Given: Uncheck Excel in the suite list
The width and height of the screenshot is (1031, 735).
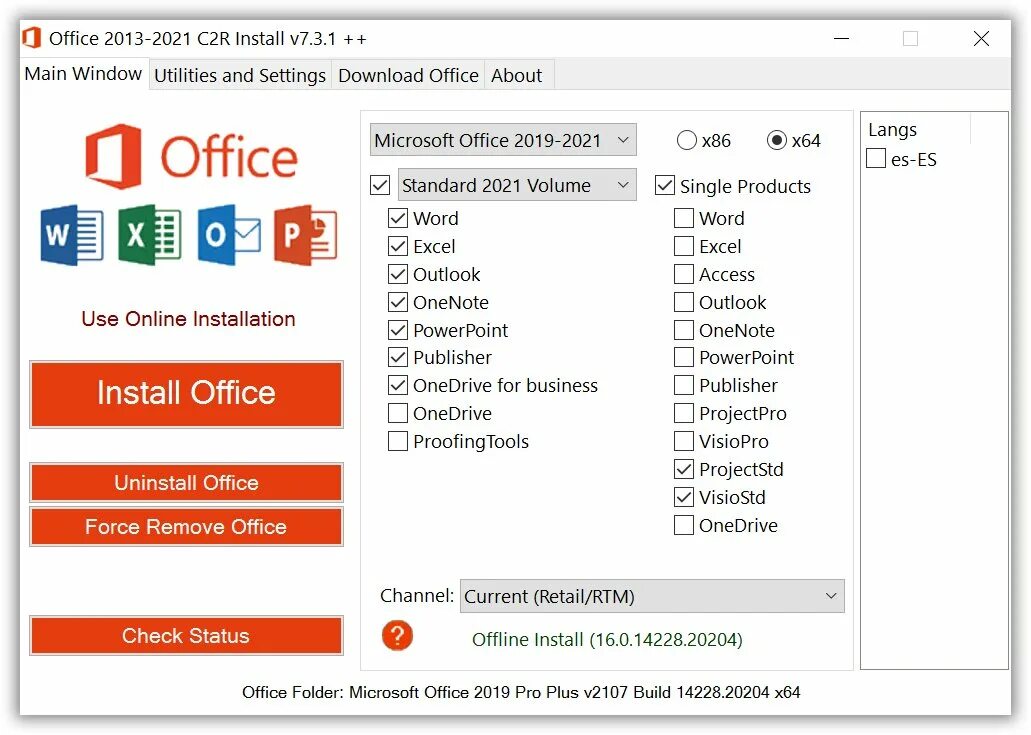Looking at the screenshot, I should (x=398, y=247).
